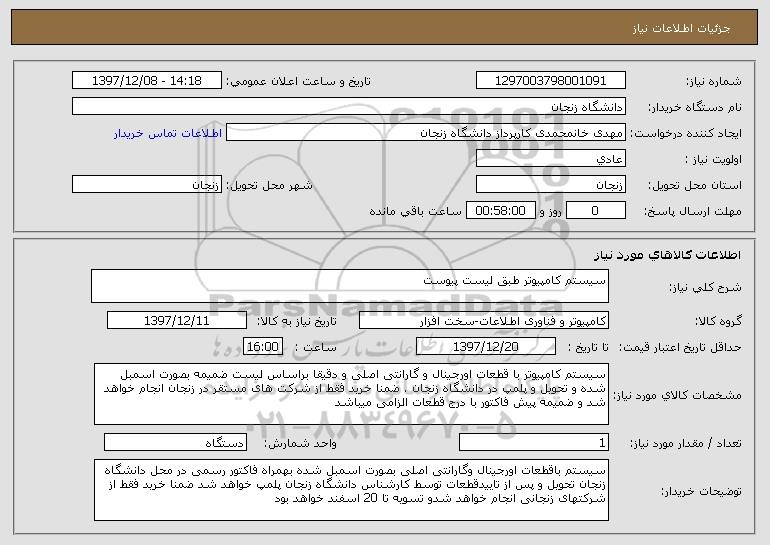Click the time field showing 16:00

point(263,346)
